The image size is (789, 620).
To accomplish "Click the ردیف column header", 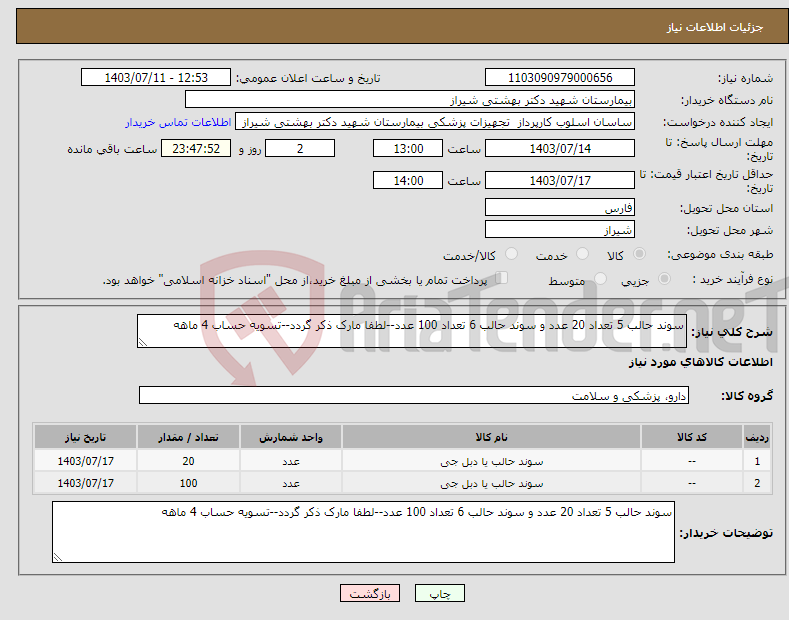I will pos(757,437).
